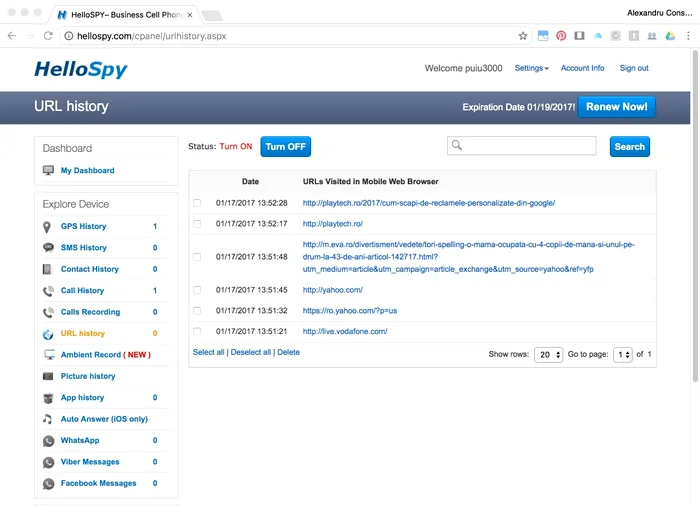Check the row for playtech.ro/2017 article URL
700x506 pixels.
tap(197, 203)
